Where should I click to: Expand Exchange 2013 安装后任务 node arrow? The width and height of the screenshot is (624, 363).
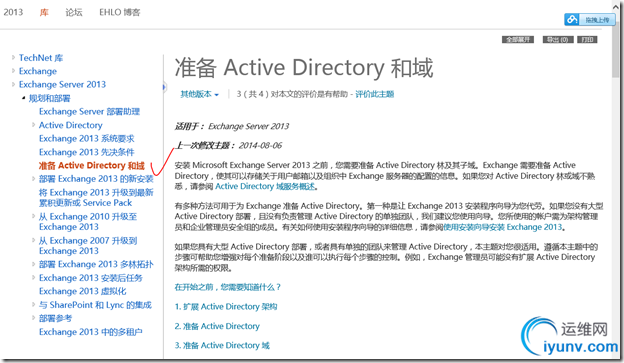tap(33, 277)
